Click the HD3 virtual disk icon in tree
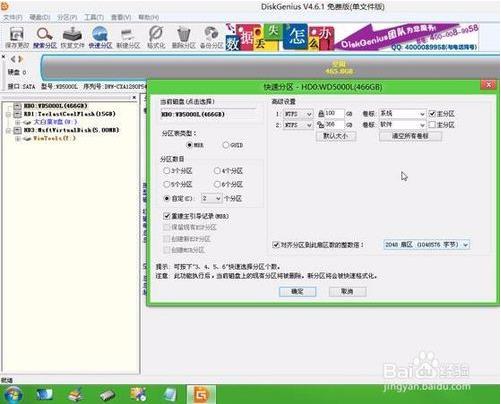The width and height of the screenshot is (501, 404). 17,130
